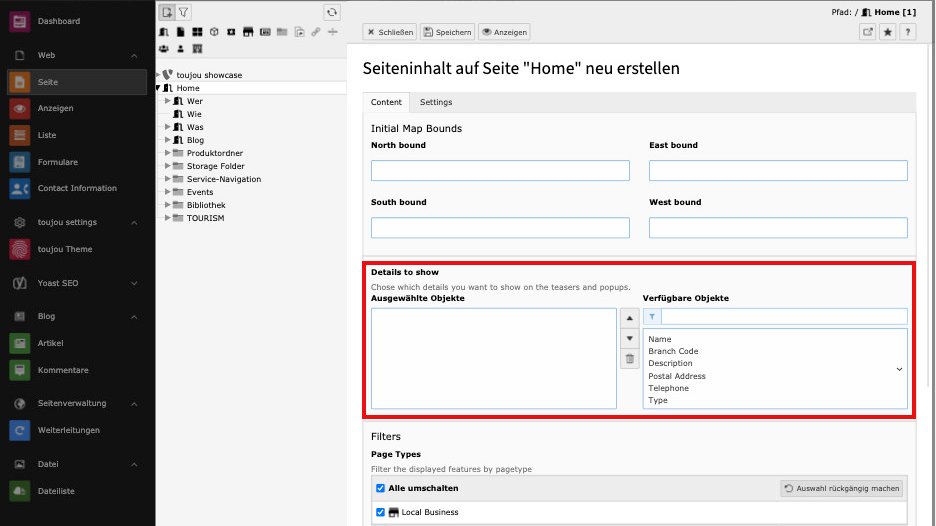Uncheck the Local Business checkbox
The image size is (936, 526).
[x=380, y=512]
